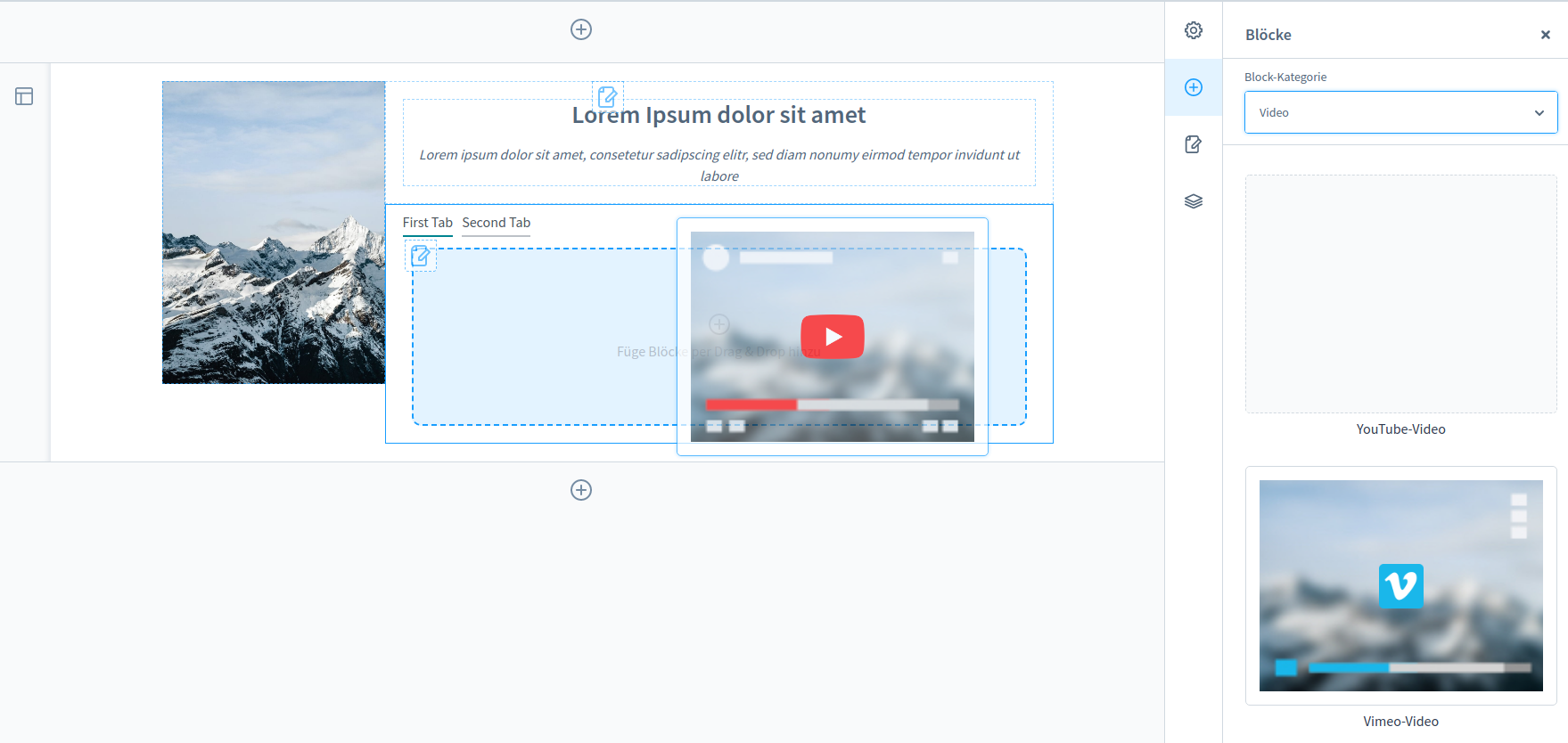Select the empty YouTube-Video block placeholder
The width and height of the screenshot is (1568, 743).
click(1400, 294)
